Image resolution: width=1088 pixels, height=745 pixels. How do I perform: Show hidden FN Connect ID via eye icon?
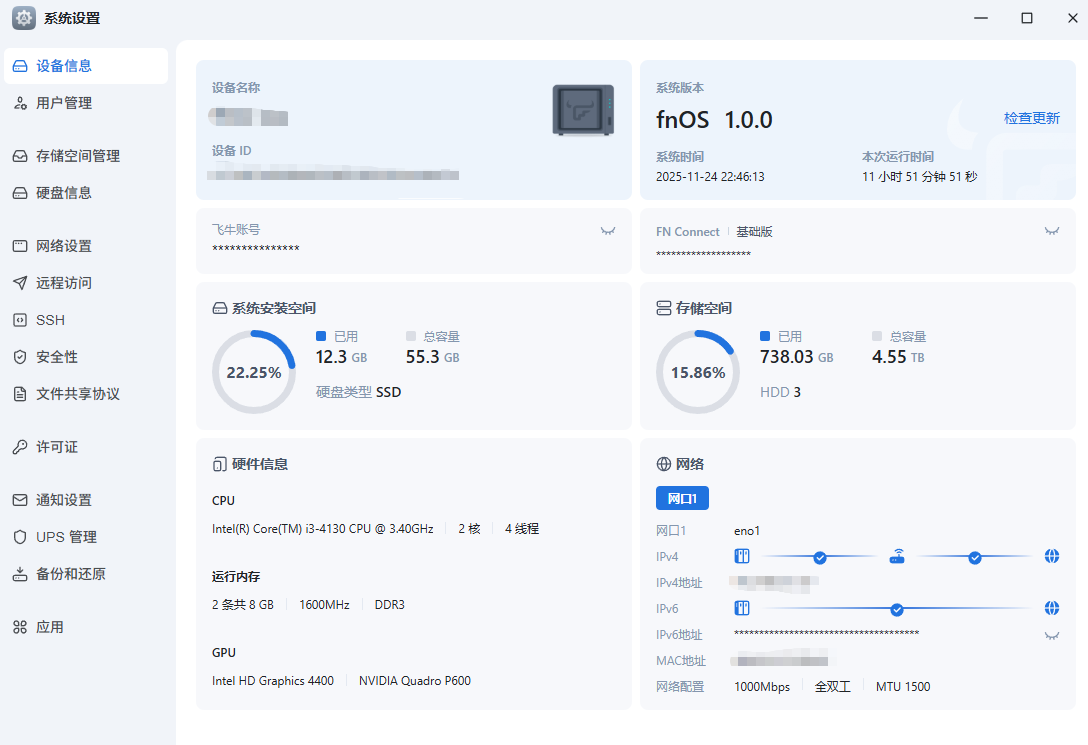pos(1051,231)
